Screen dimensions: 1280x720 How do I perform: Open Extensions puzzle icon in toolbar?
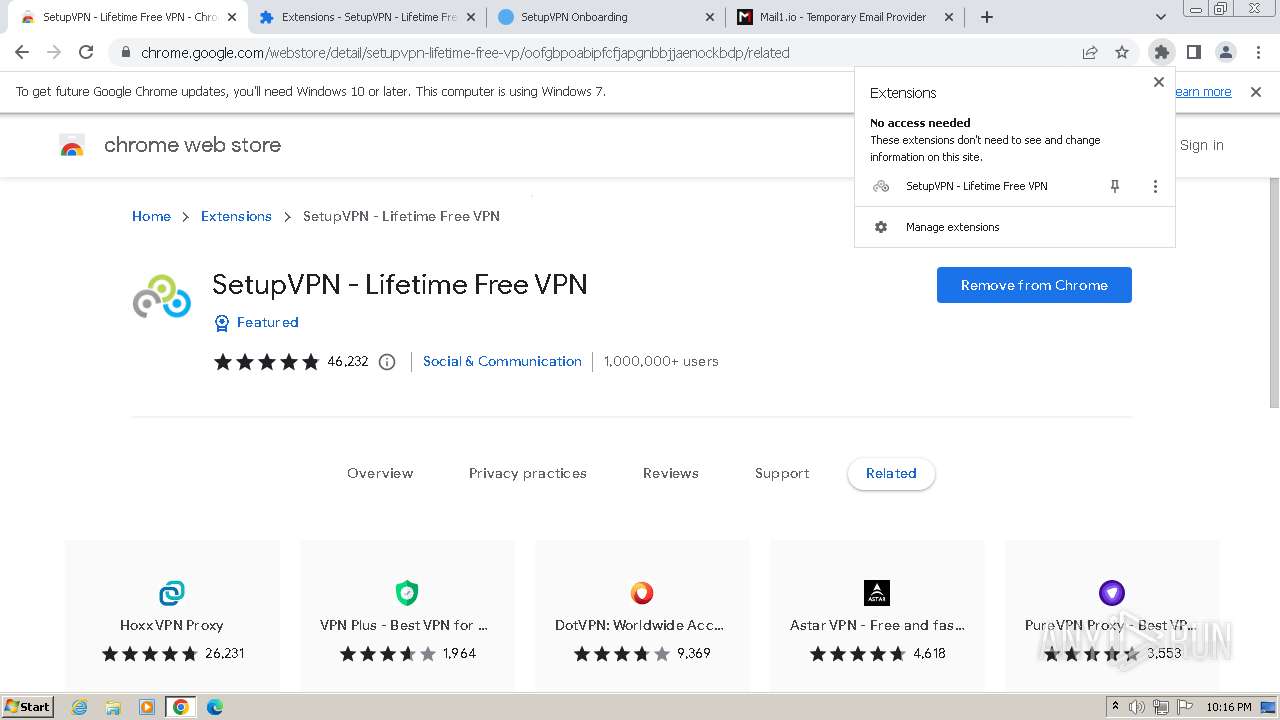coord(1161,52)
